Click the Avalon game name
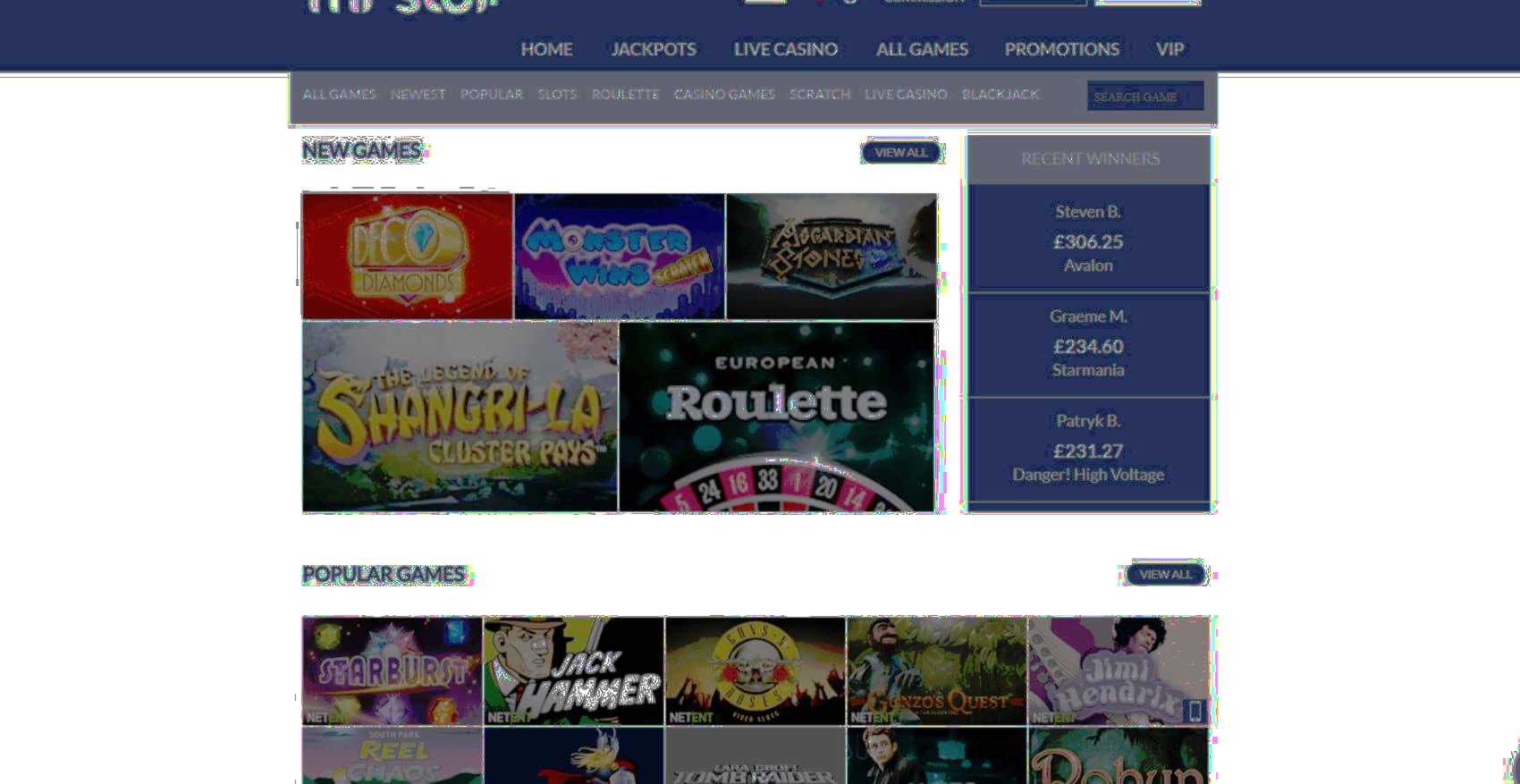Screen dimensions: 1520x784 point(1088,266)
